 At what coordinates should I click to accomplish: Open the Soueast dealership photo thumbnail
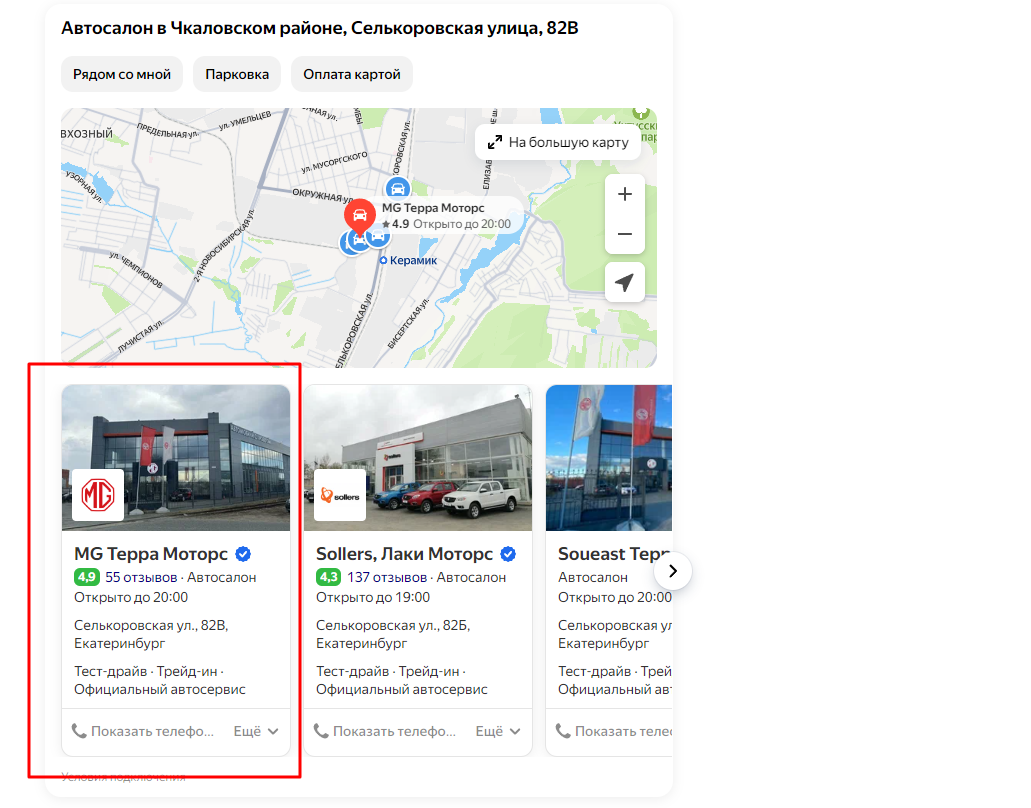tap(609, 458)
